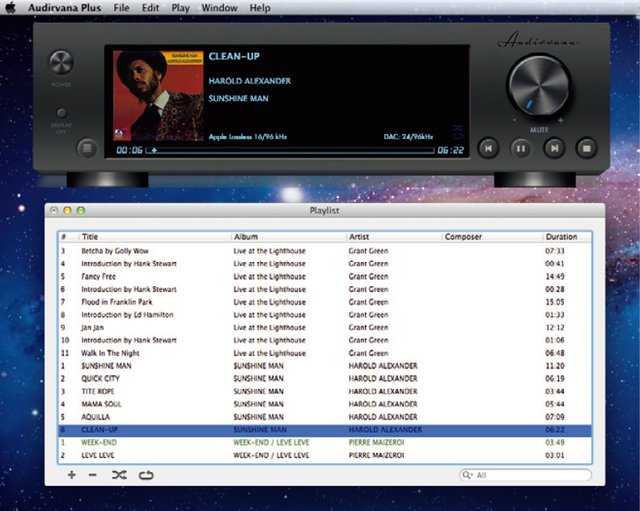Toggle repeat mode in playlist
640x511 pixels.
[x=147, y=475]
